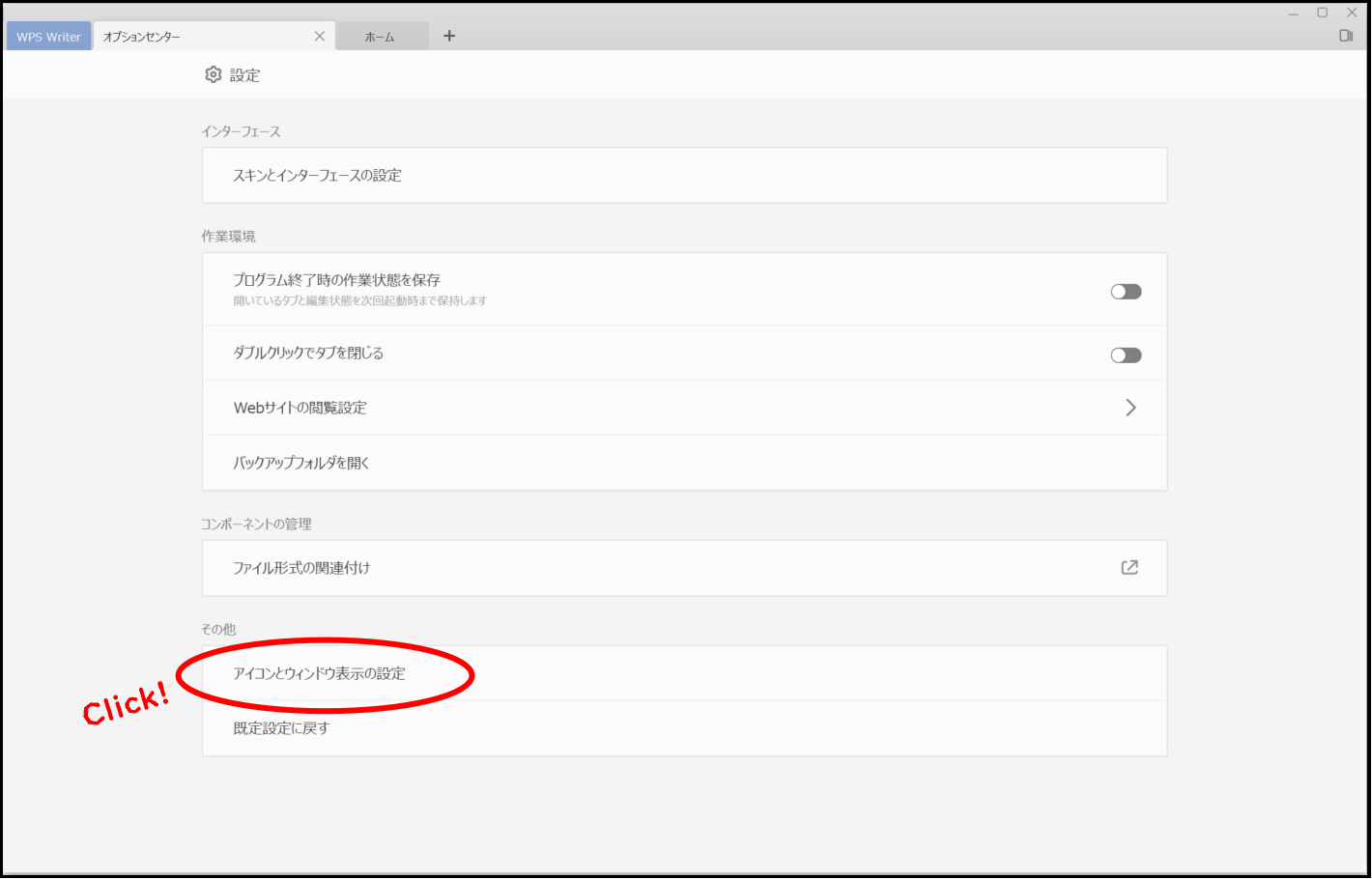Close the オプションセンター tab
Screen dimensions: 1372x879
pyautogui.click(x=320, y=36)
